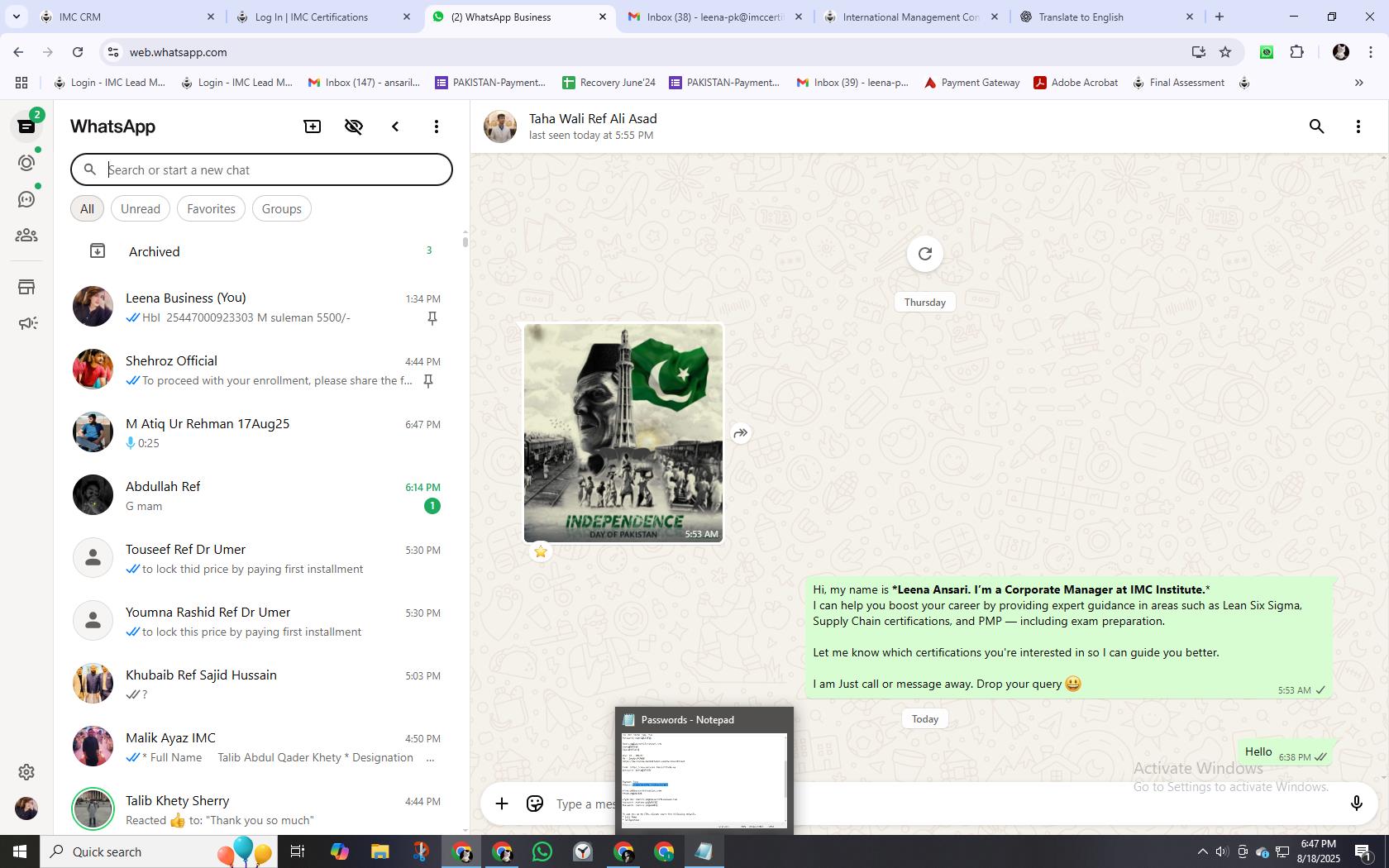
Task: Open attach menu with plus icon
Action: (502, 804)
